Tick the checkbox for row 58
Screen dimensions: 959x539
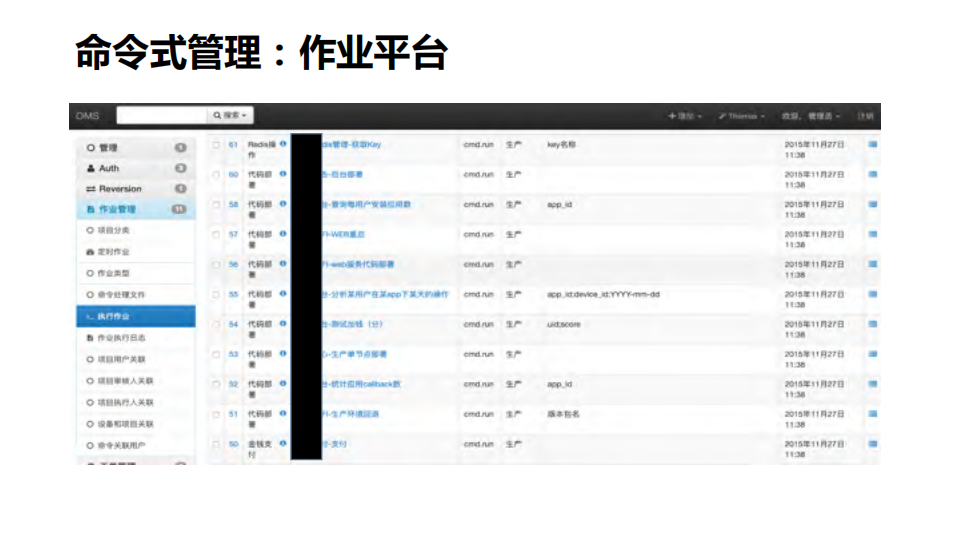click(x=216, y=205)
